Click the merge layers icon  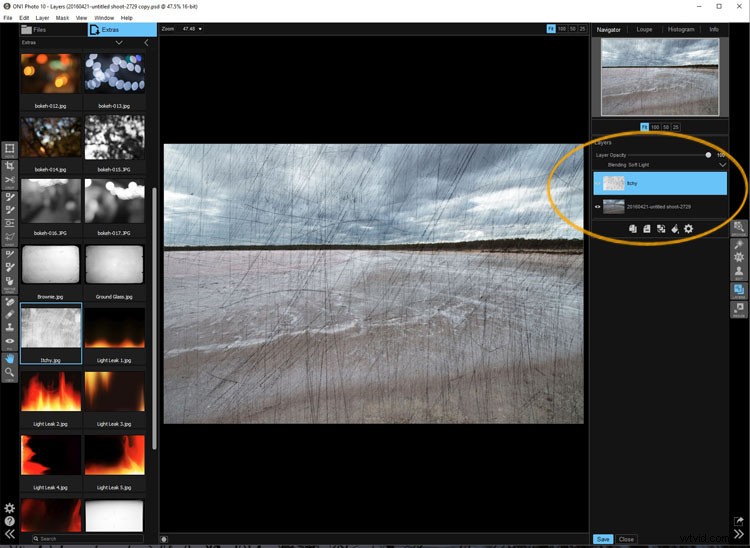[661, 229]
